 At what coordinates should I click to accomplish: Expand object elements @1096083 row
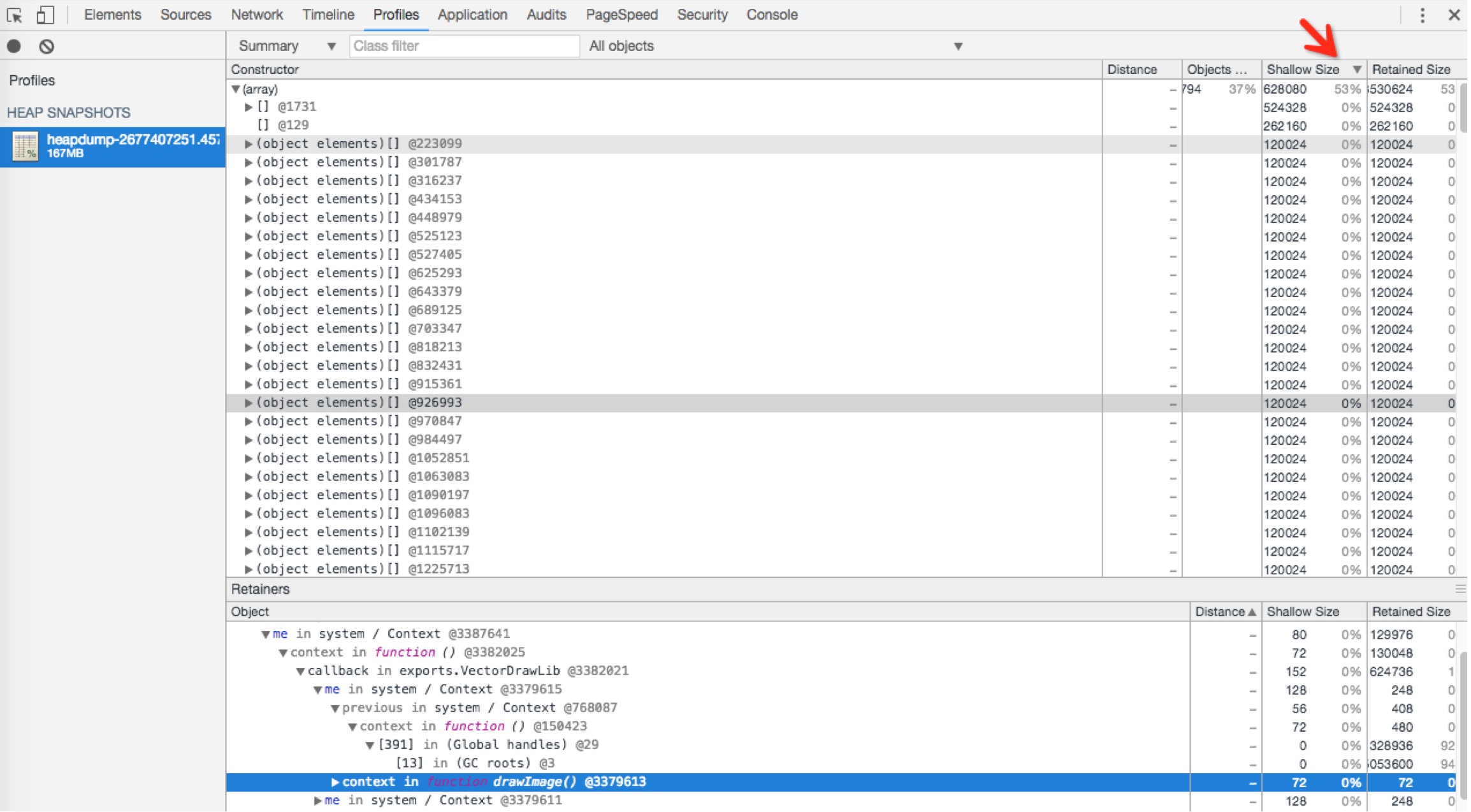pyautogui.click(x=249, y=514)
